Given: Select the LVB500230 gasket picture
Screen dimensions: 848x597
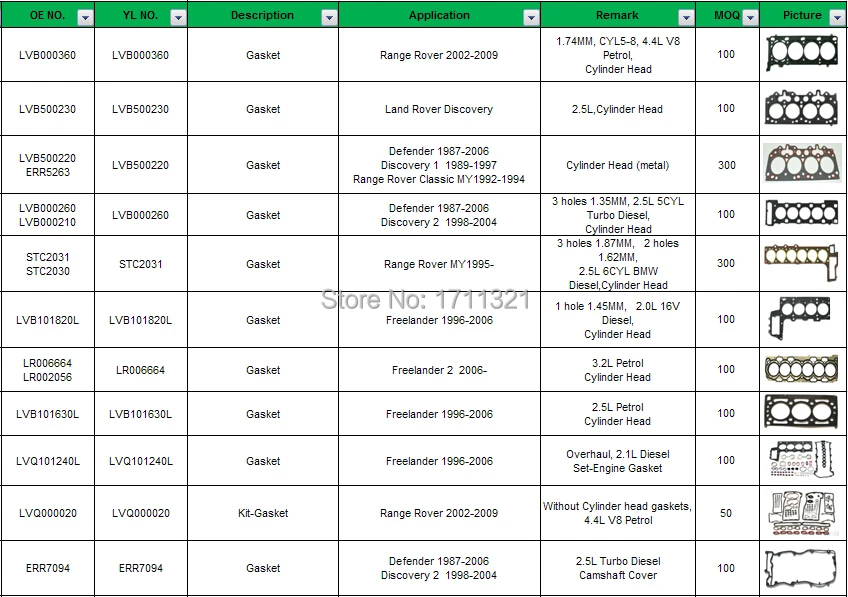Looking at the screenshot, I should (802, 108).
